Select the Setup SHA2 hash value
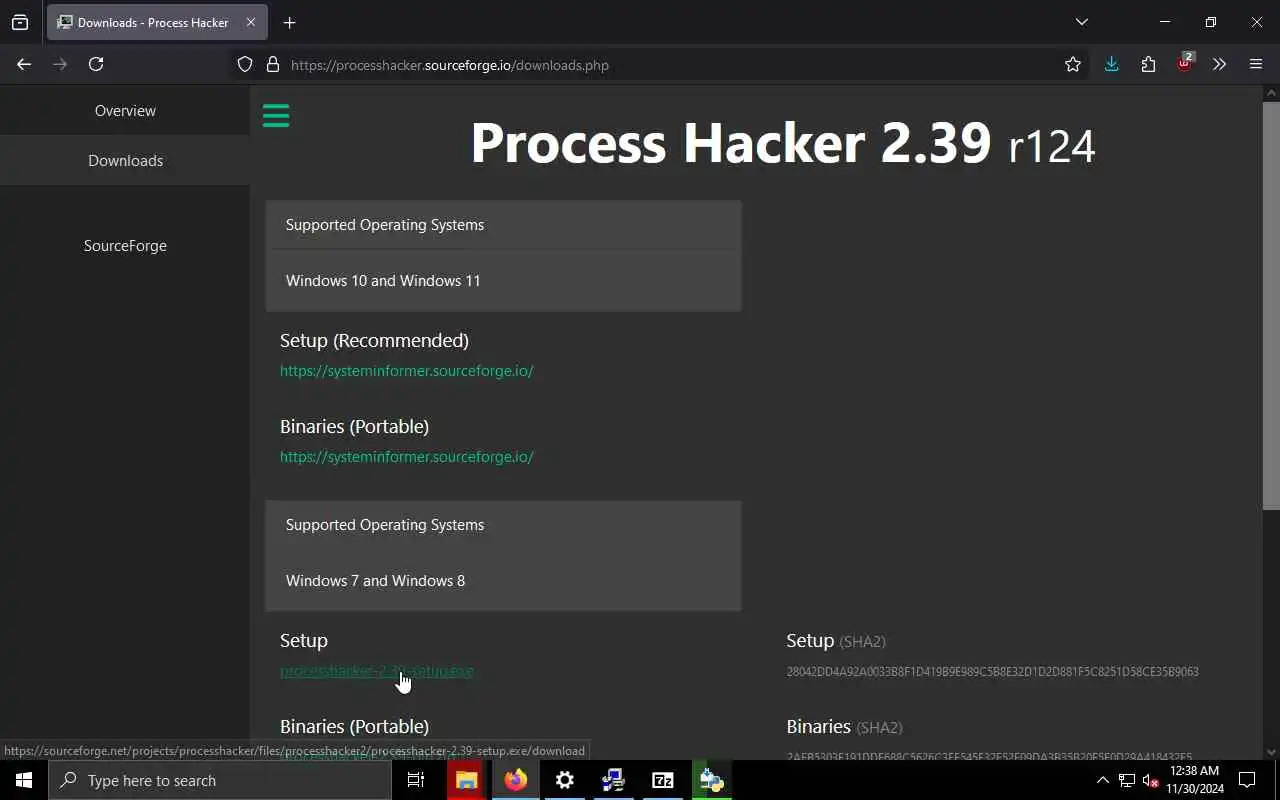Image resolution: width=1280 pixels, height=800 pixels. coord(992,672)
